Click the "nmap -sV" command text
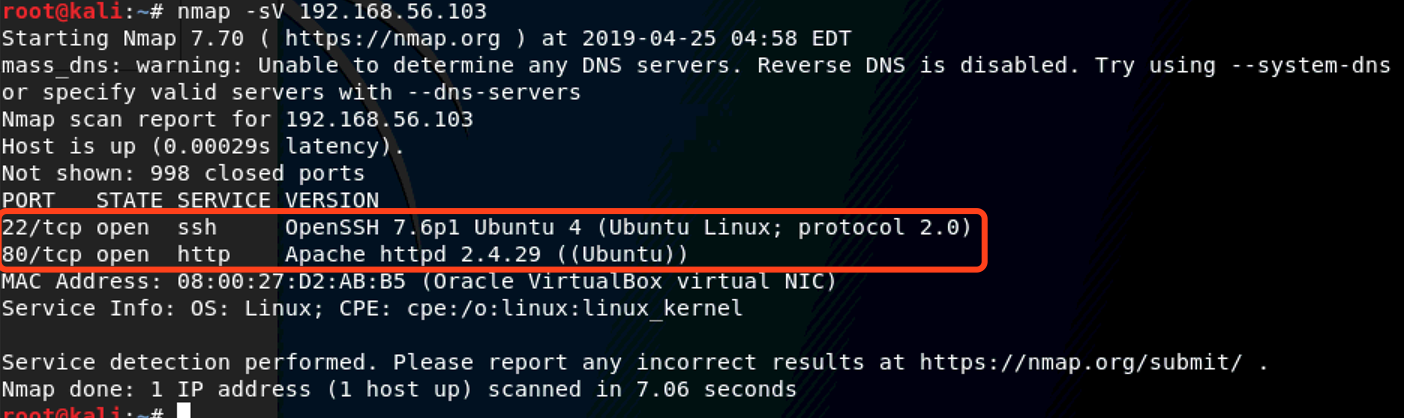Image resolution: width=1404 pixels, height=418 pixels. coord(231,12)
